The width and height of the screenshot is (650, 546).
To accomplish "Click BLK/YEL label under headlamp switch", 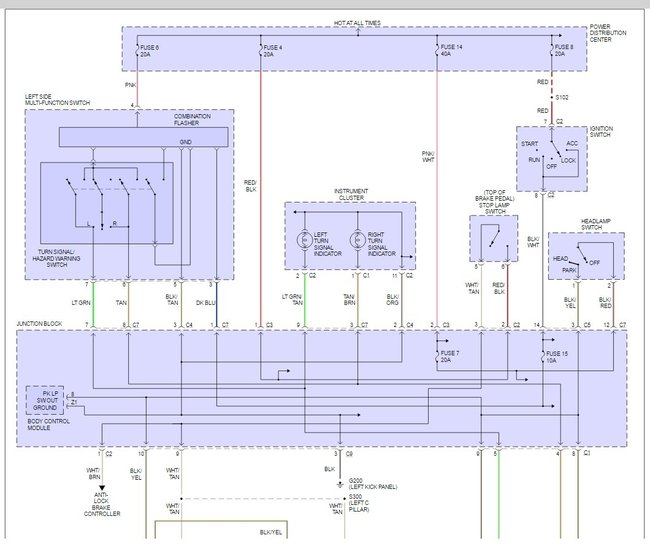I will pyautogui.click(x=570, y=303).
